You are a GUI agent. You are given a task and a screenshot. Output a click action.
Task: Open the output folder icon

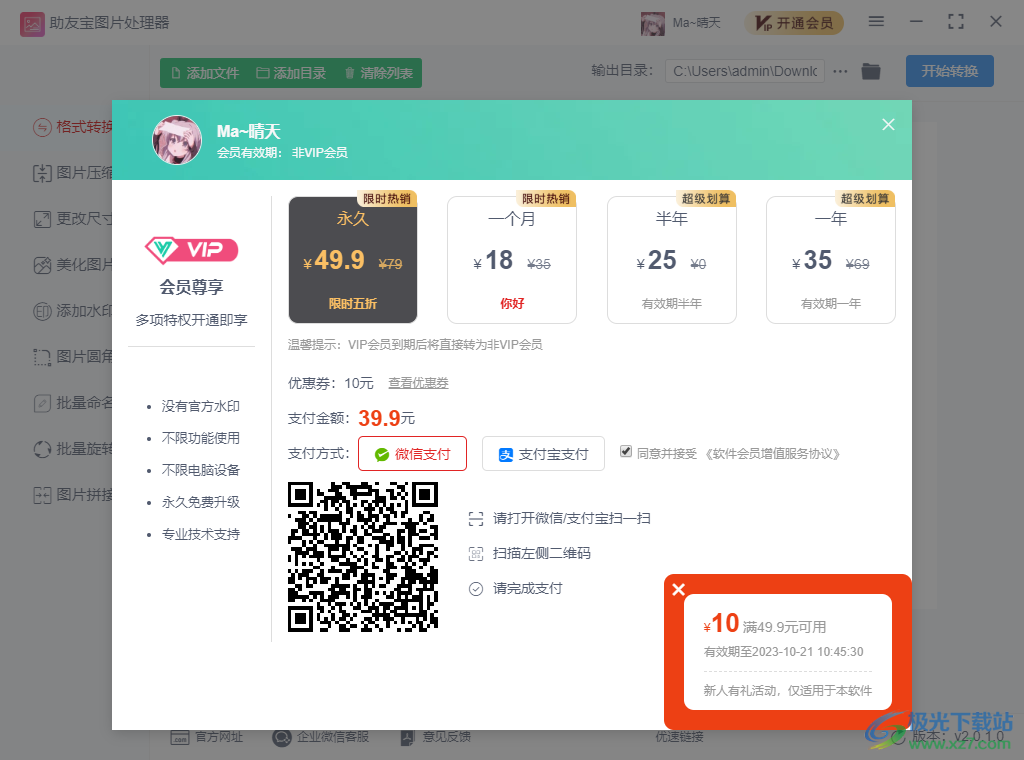click(871, 71)
